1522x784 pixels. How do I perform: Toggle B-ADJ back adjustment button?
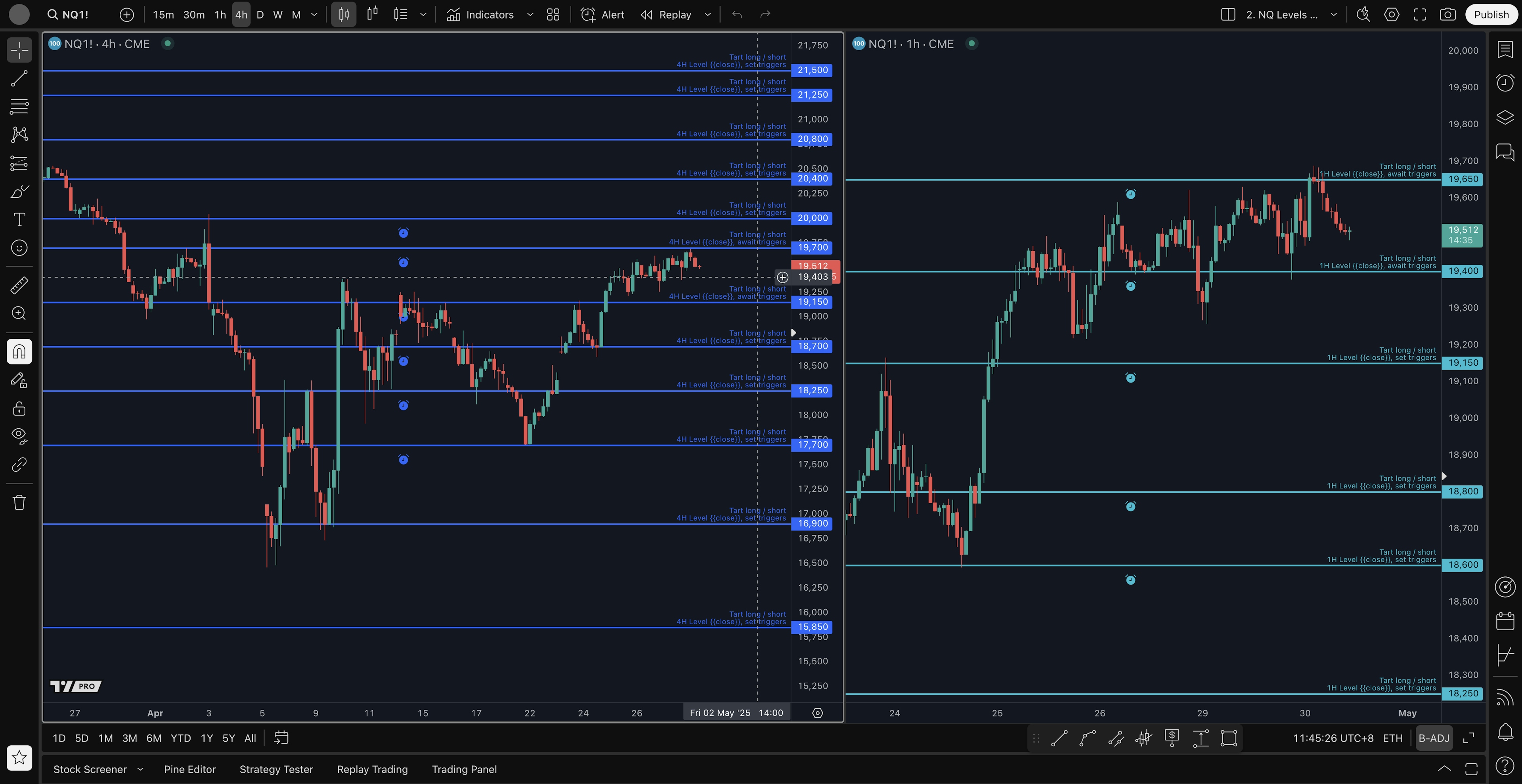(x=1434, y=738)
